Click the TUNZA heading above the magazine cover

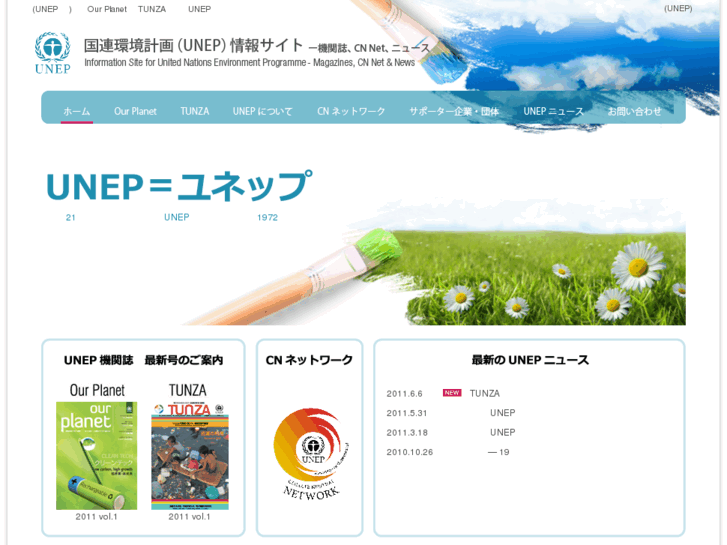point(188,390)
